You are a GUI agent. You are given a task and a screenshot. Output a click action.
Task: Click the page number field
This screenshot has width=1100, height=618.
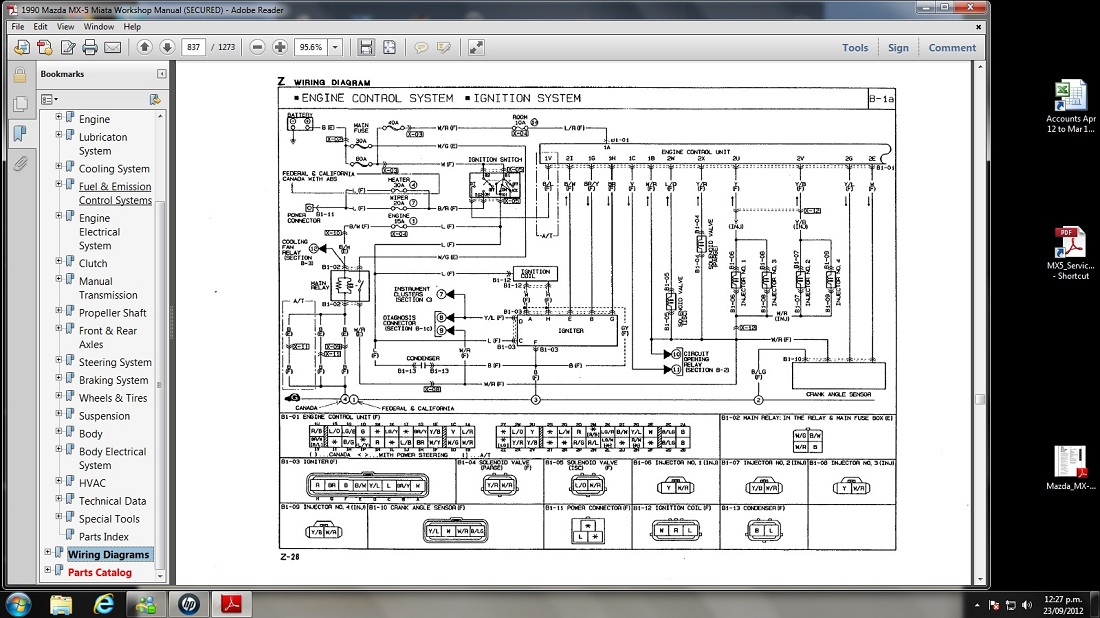pos(193,47)
